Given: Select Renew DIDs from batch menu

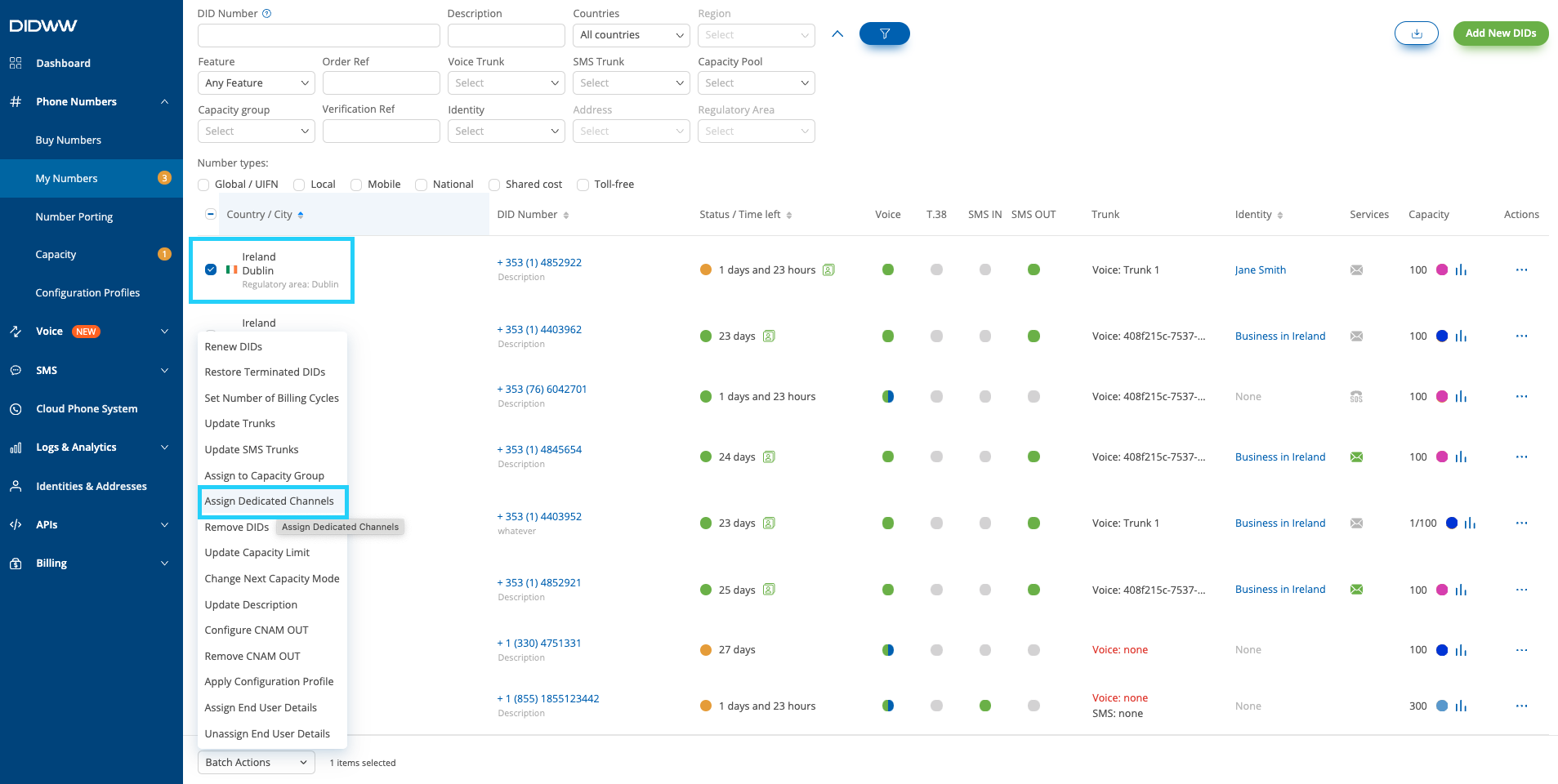Looking at the screenshot, I should tap(233, 346).
